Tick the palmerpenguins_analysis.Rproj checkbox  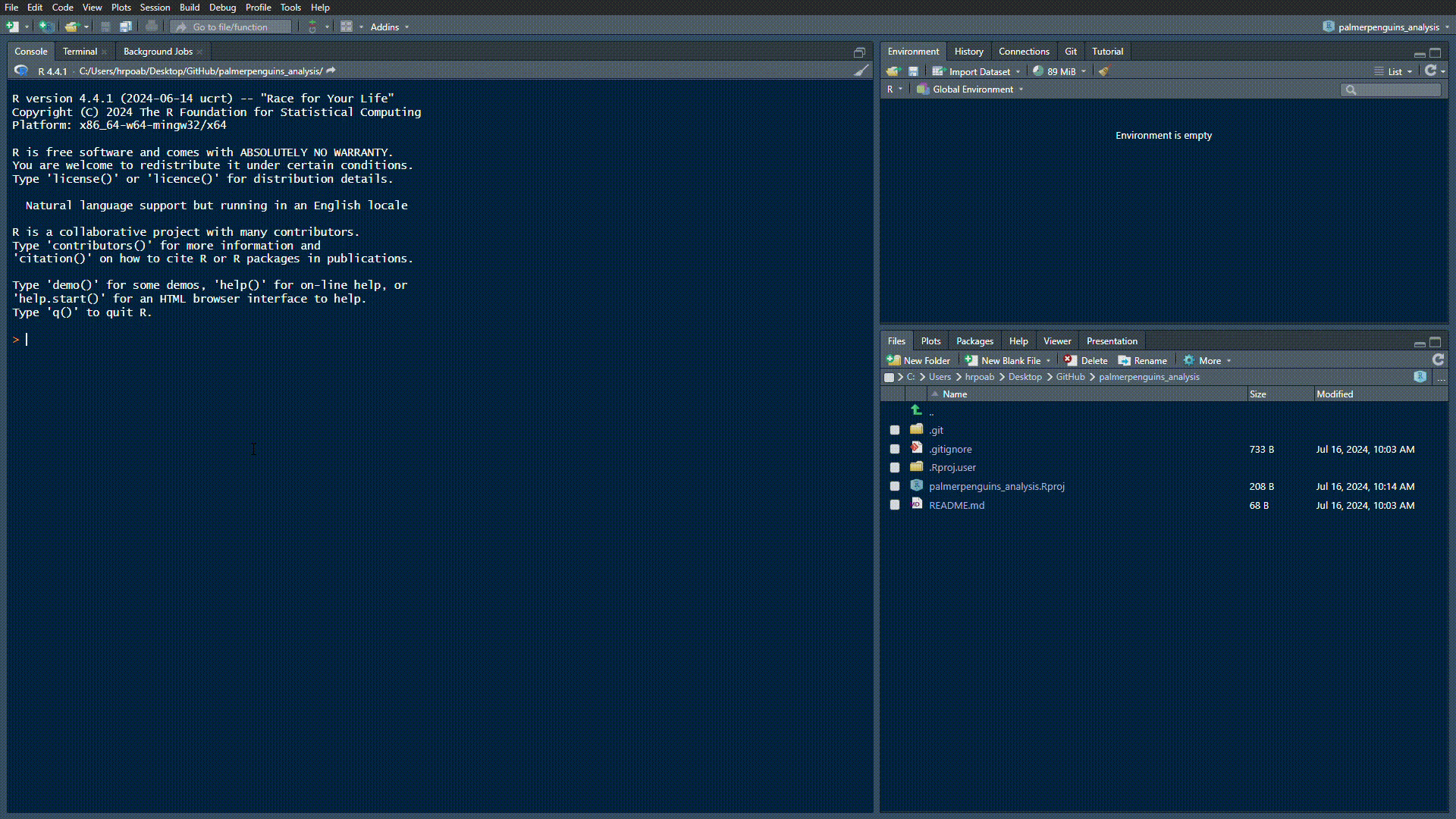[x=895, y=486]
